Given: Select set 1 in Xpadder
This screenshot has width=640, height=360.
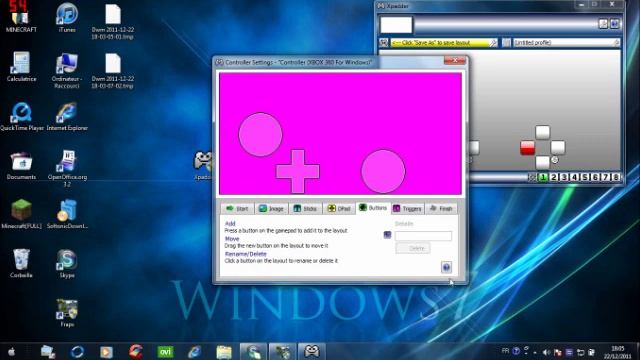Looking at the screenshot, I should 543,177.
